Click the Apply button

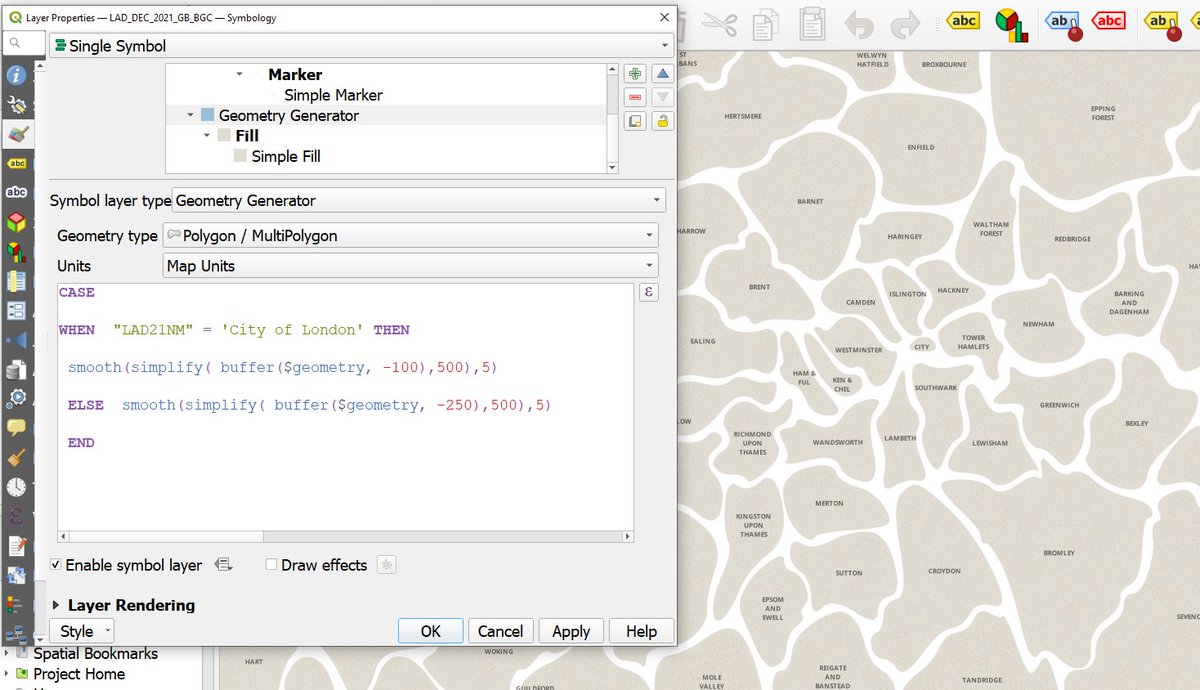coord(570,631)
